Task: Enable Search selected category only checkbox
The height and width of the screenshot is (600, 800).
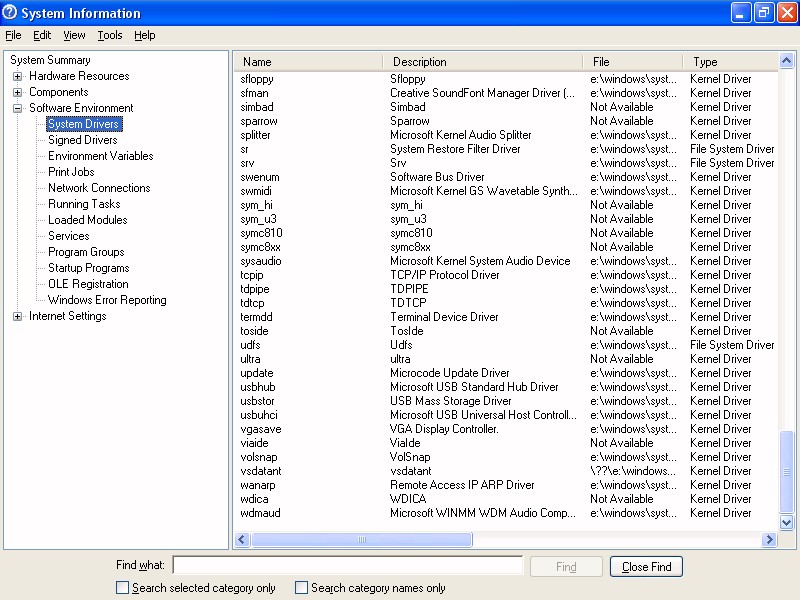Action: pyautogui.click(x=122, y=588)
